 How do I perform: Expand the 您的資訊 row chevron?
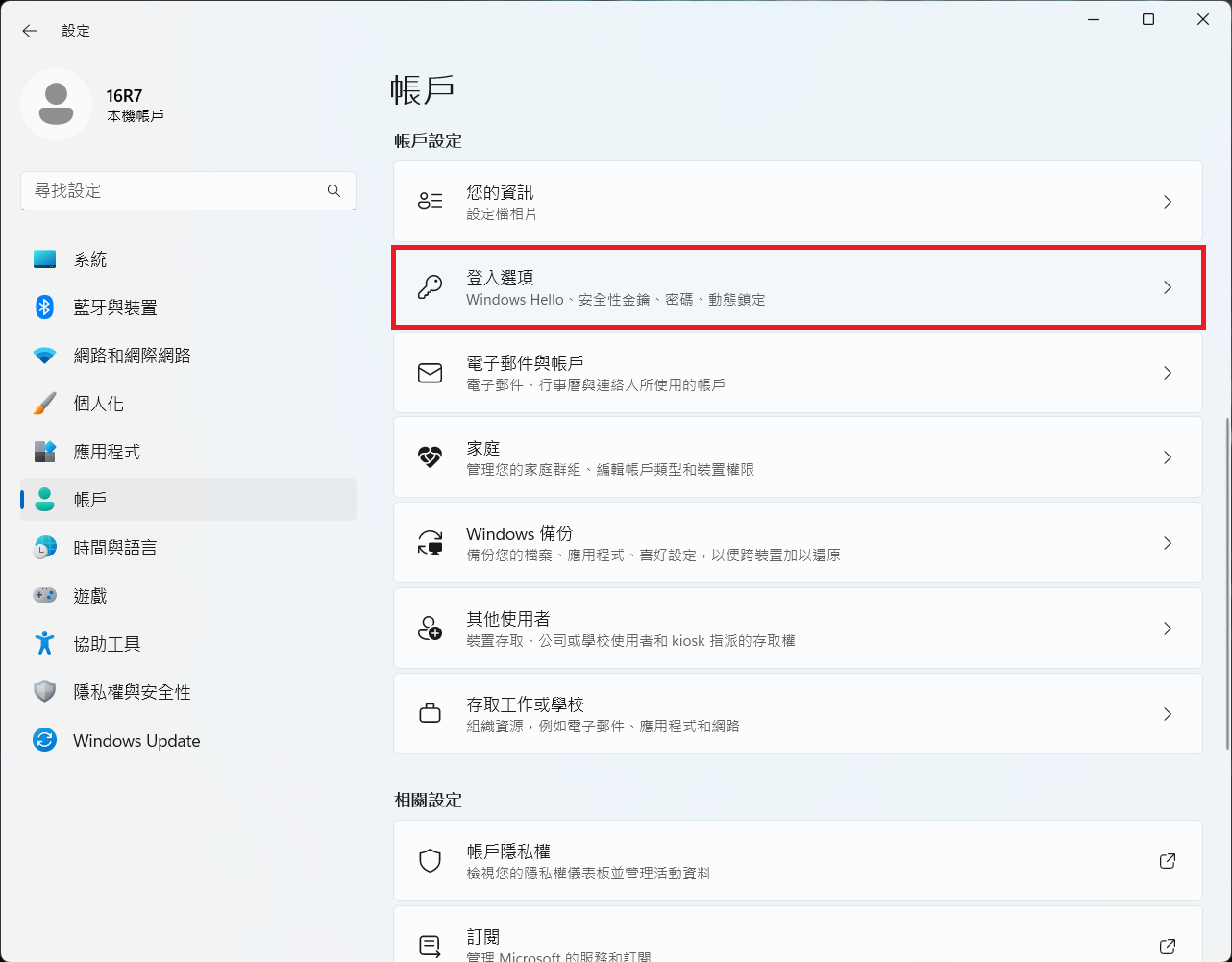click(1168, 202)
